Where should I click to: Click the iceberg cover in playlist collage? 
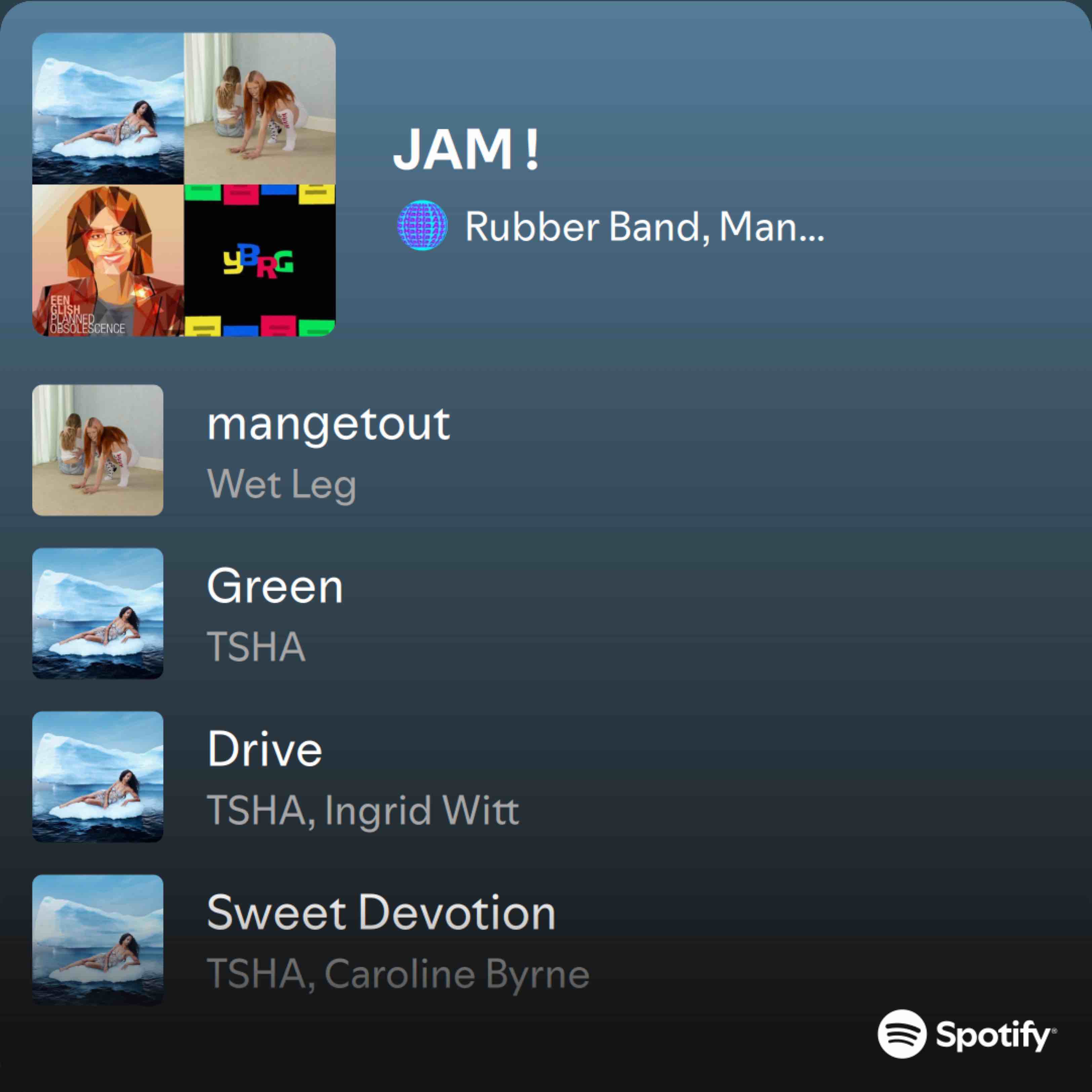pos(108,109)
